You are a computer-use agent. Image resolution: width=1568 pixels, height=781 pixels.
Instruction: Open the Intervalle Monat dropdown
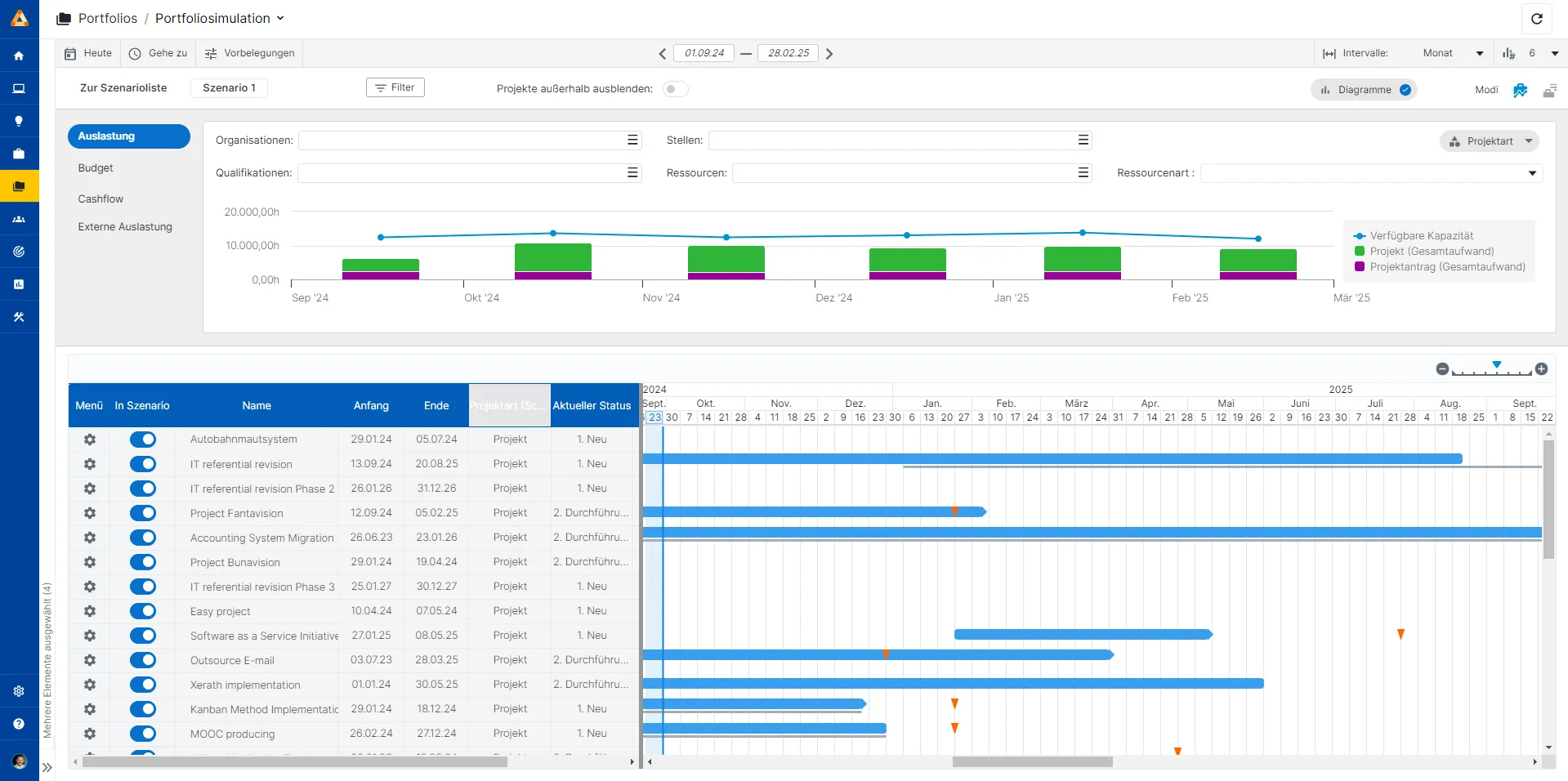(1452, 53)
